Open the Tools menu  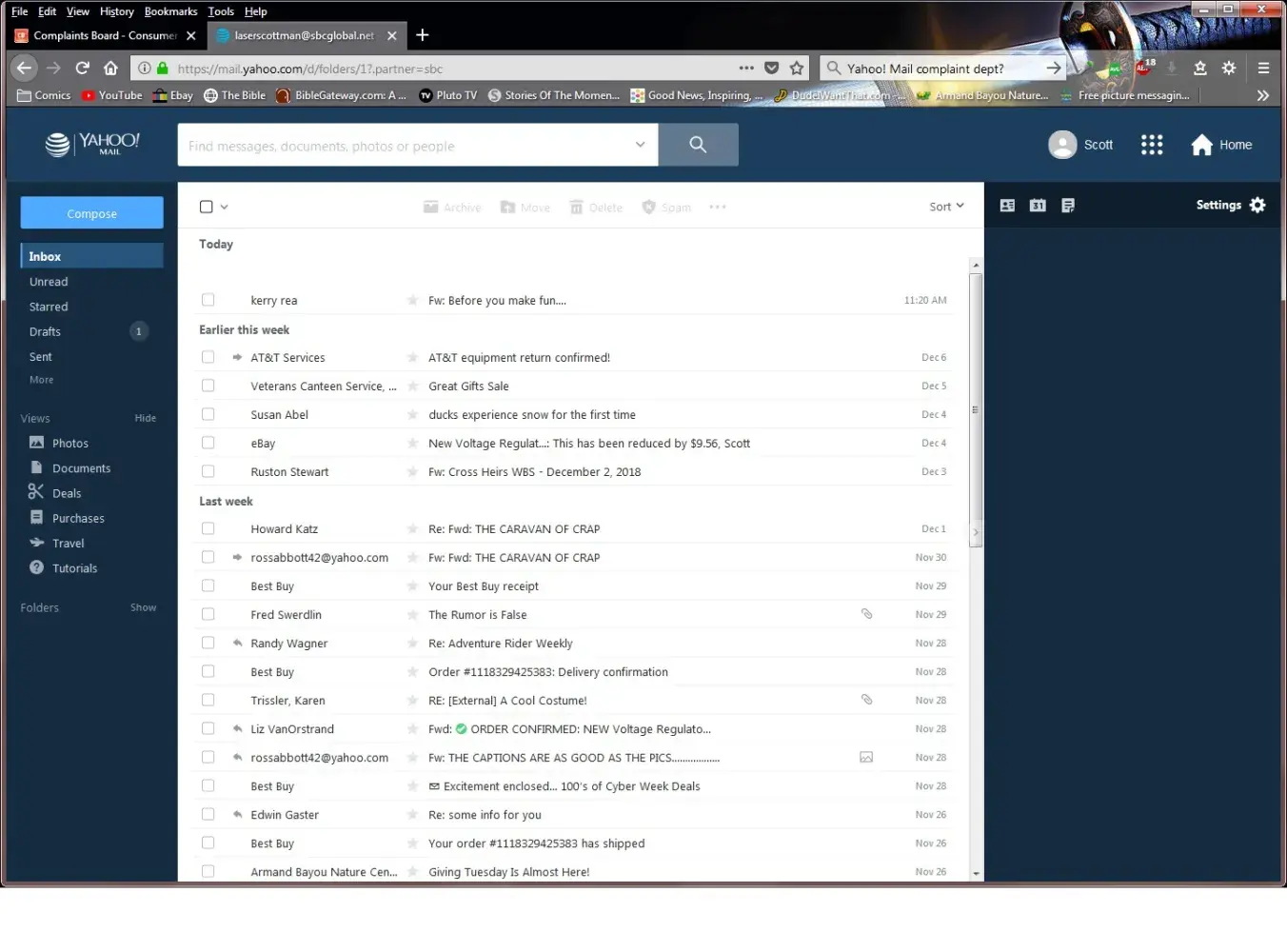221,11
